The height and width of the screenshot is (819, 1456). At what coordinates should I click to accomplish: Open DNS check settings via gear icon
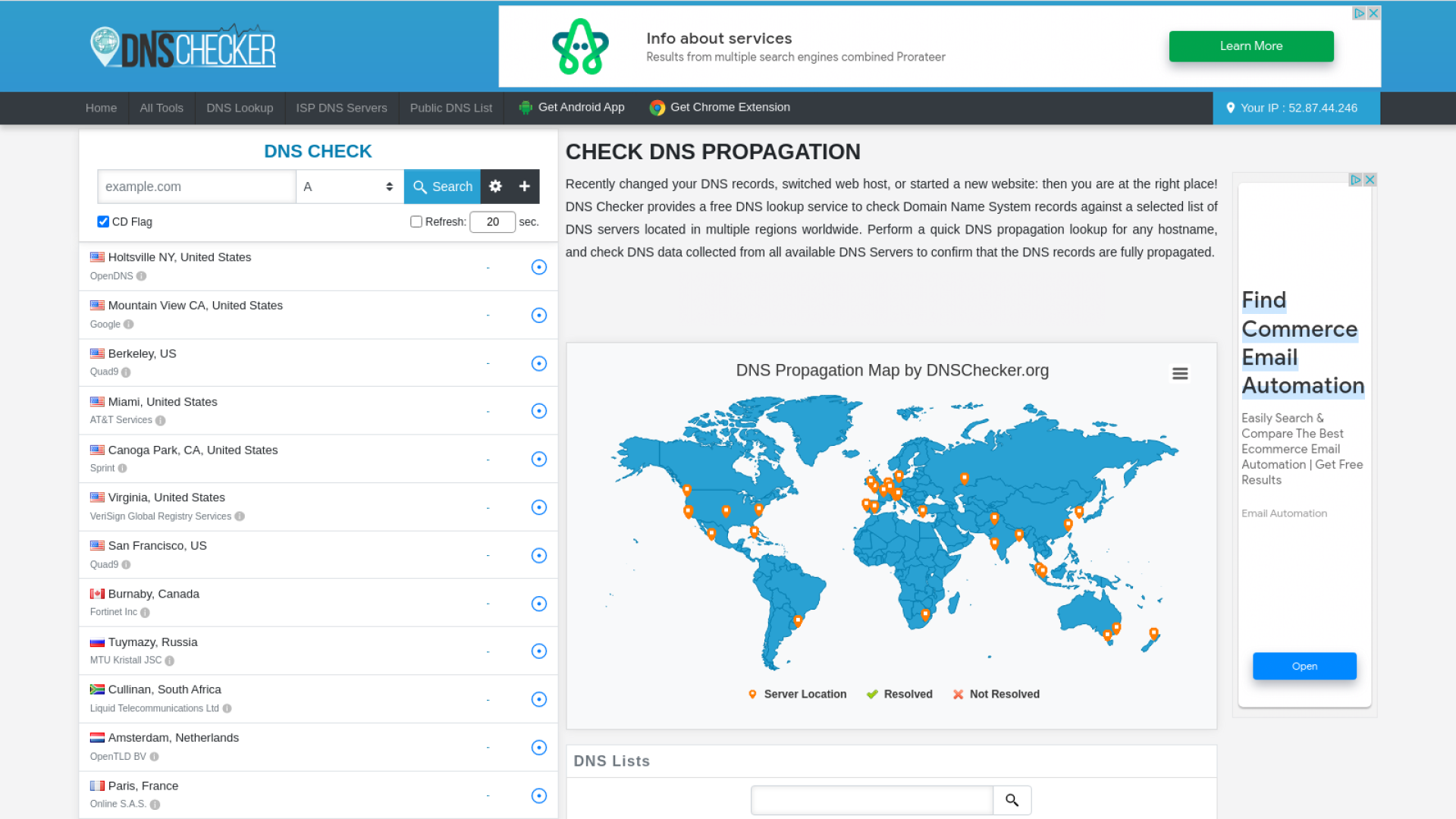pos(495,186)
